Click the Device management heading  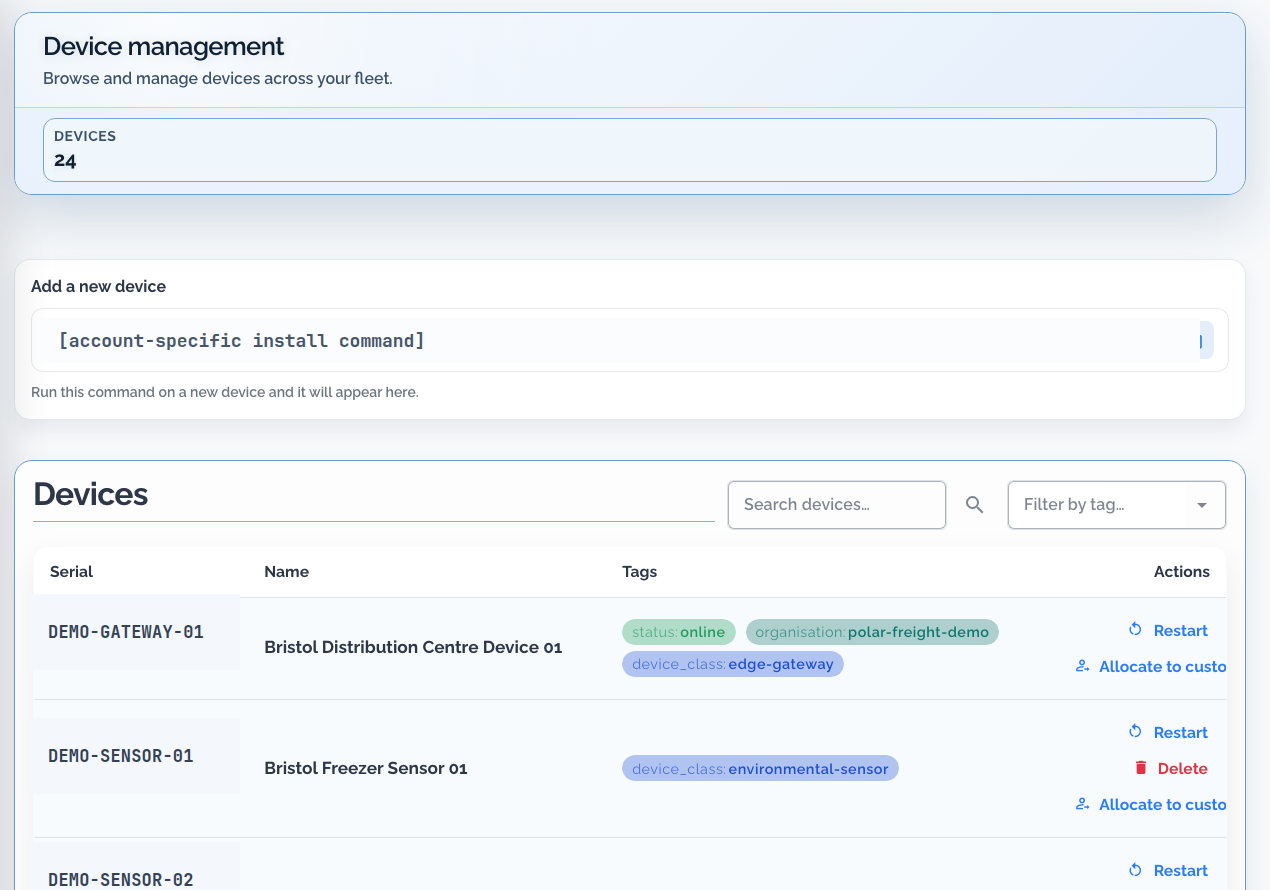(164, 46)
